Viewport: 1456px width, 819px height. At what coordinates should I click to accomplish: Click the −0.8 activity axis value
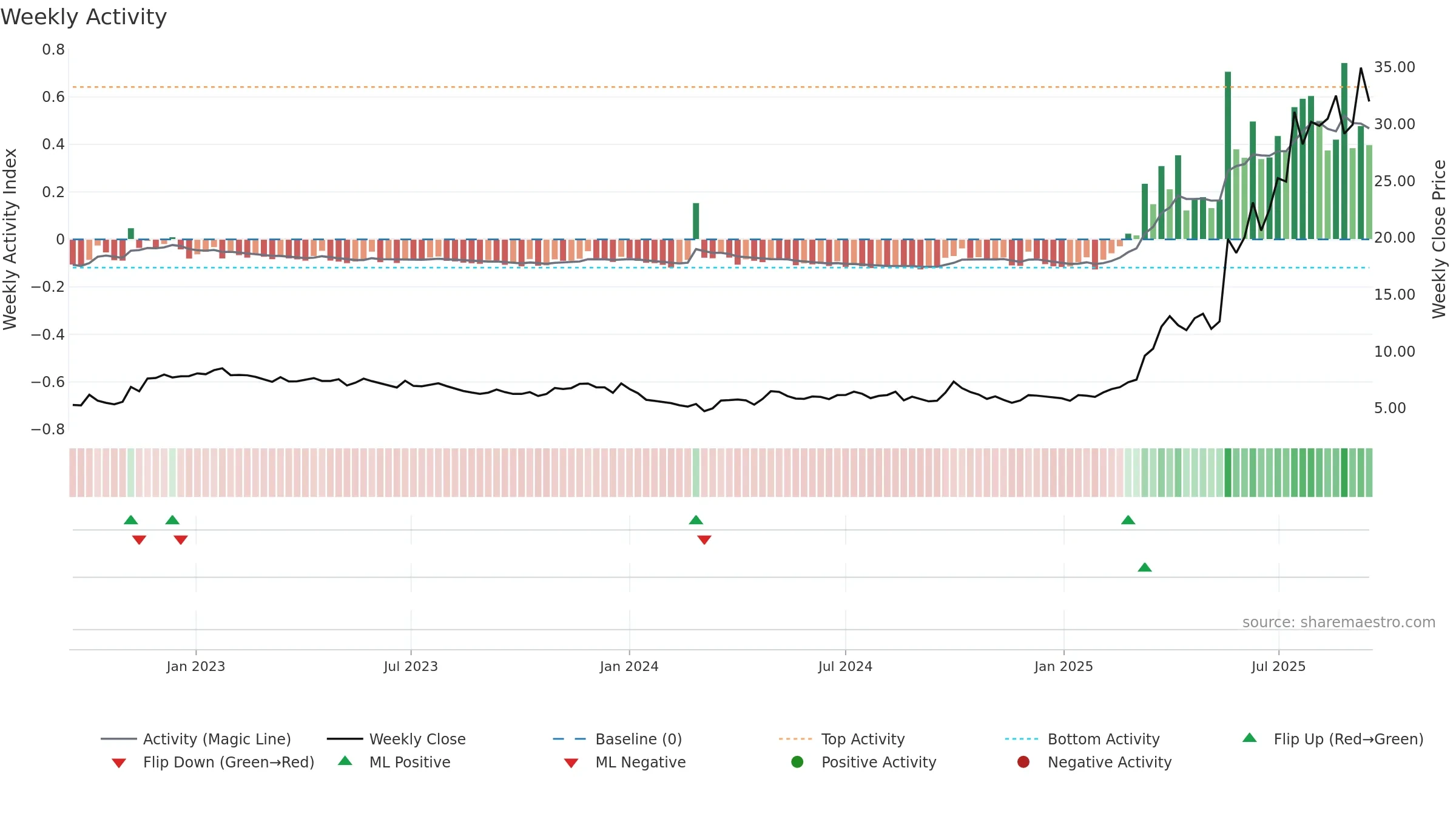[x=48, y=430]
